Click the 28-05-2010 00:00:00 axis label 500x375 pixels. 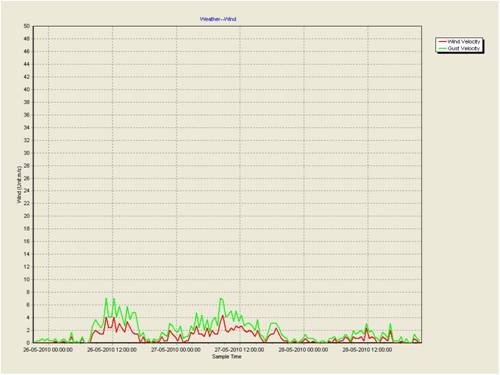(x=303, y=350)
